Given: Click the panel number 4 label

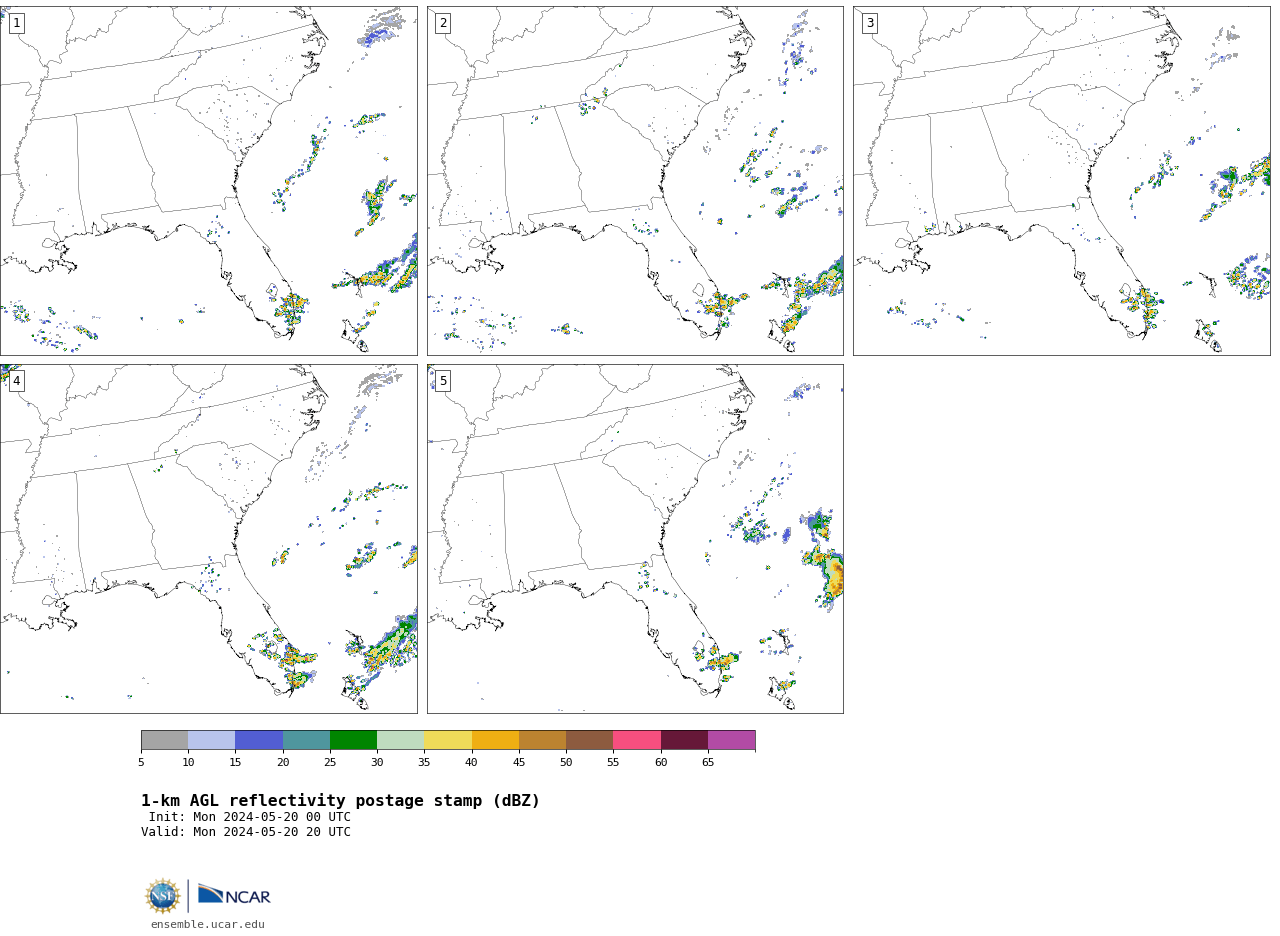Looking at the screenshot, I should pos(16,381).
